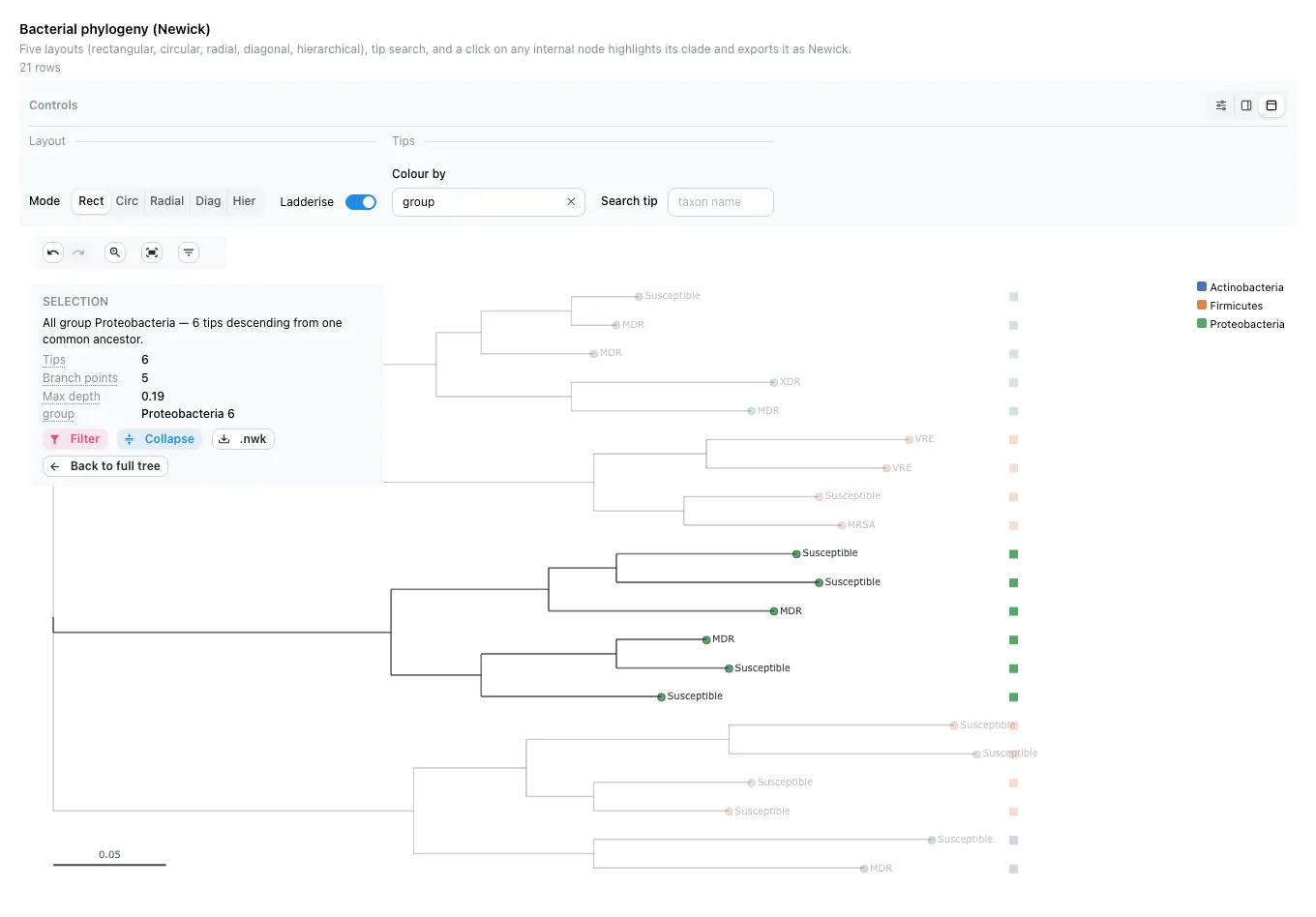Click the 'SELECTION' heading
This screenshot has width=1316, height=917.
point(75,302)
